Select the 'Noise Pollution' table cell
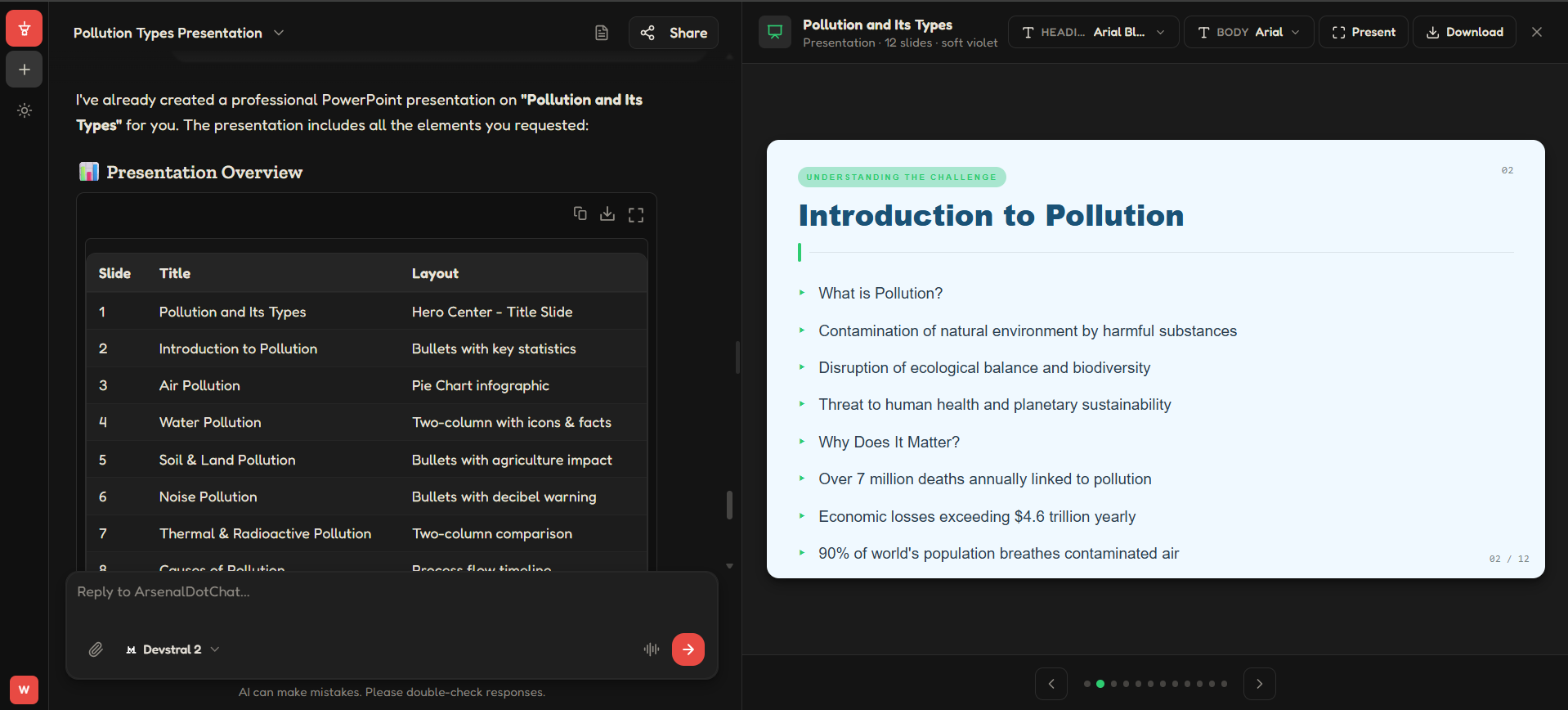Image resolution: width=1568 pixels, height=710 pixels. click(x=208, y=497)
